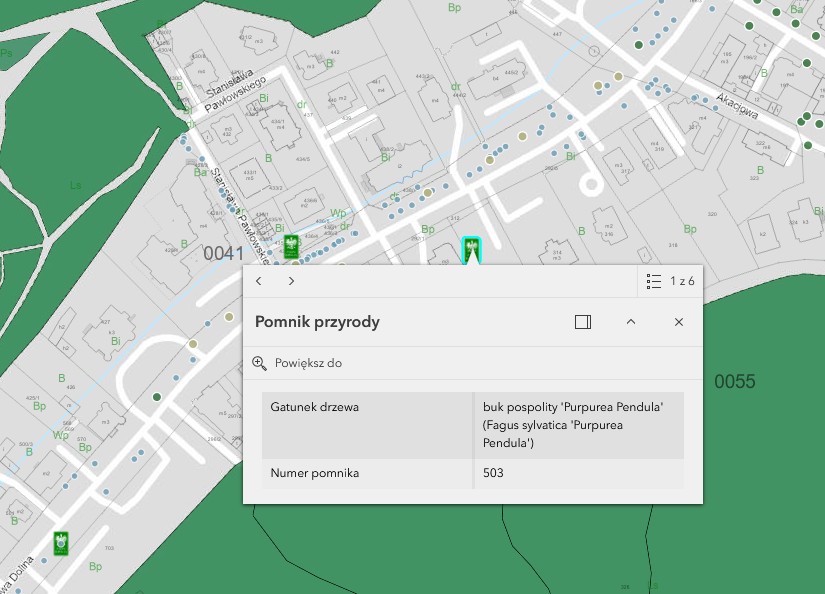Screen dimensions: 825x594
Task: Dock the Pomnik przyrody popup
Action: (x=584, y=322)
